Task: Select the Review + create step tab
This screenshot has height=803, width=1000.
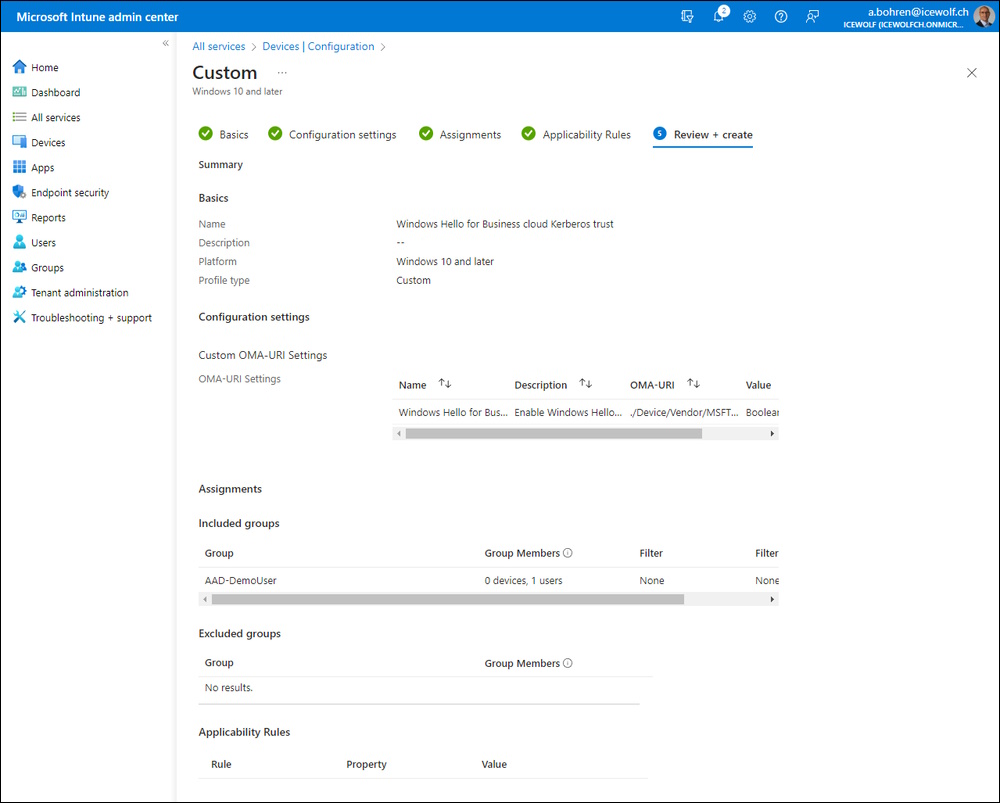Action: pos(703,135)
